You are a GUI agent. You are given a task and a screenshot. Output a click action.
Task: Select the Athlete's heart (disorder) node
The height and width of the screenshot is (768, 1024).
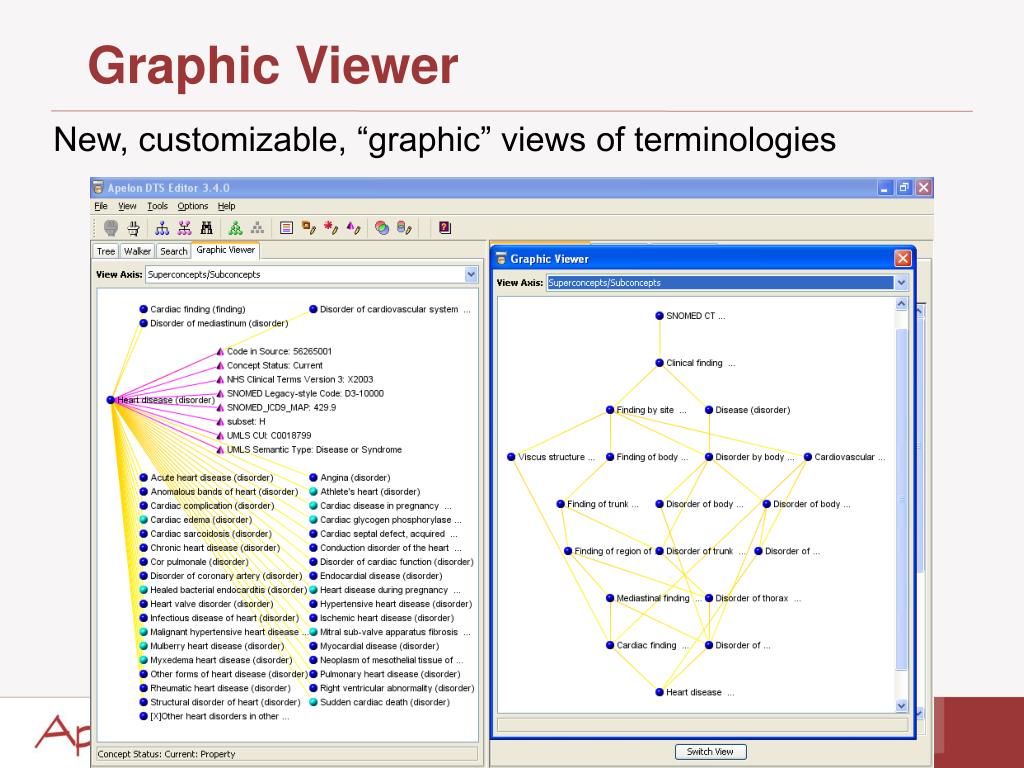[364, 492]
